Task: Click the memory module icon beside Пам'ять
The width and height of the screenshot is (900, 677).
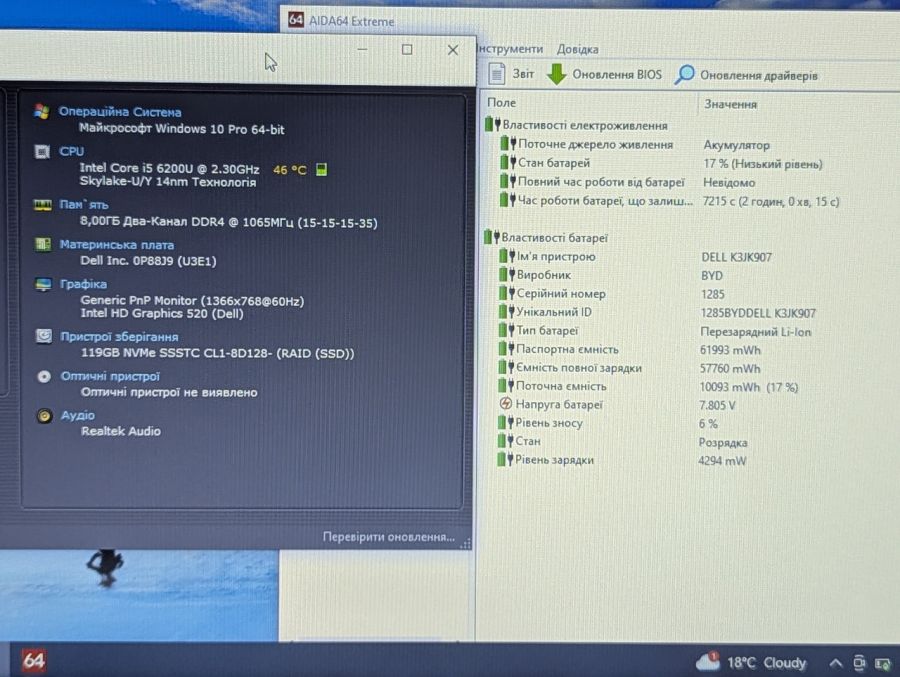Action: (42, 204)
